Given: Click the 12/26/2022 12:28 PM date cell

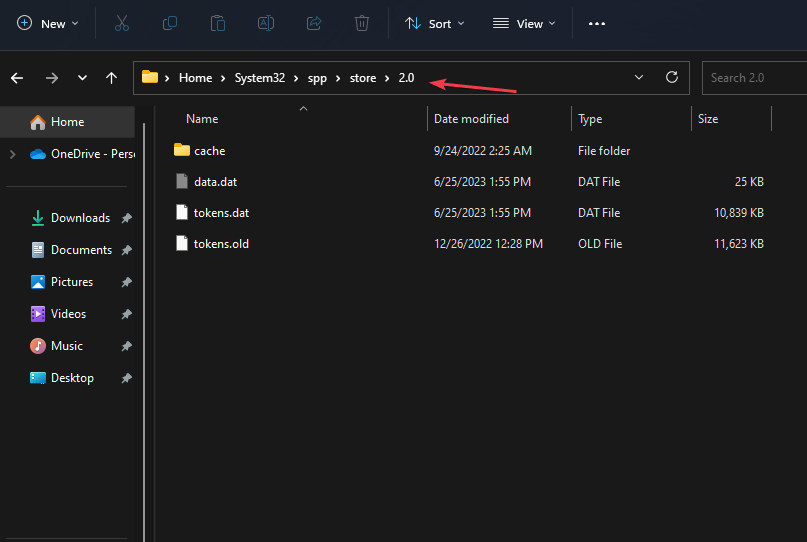Looking at the screenshot, I should pyautogui.click(x=488, y=243).
